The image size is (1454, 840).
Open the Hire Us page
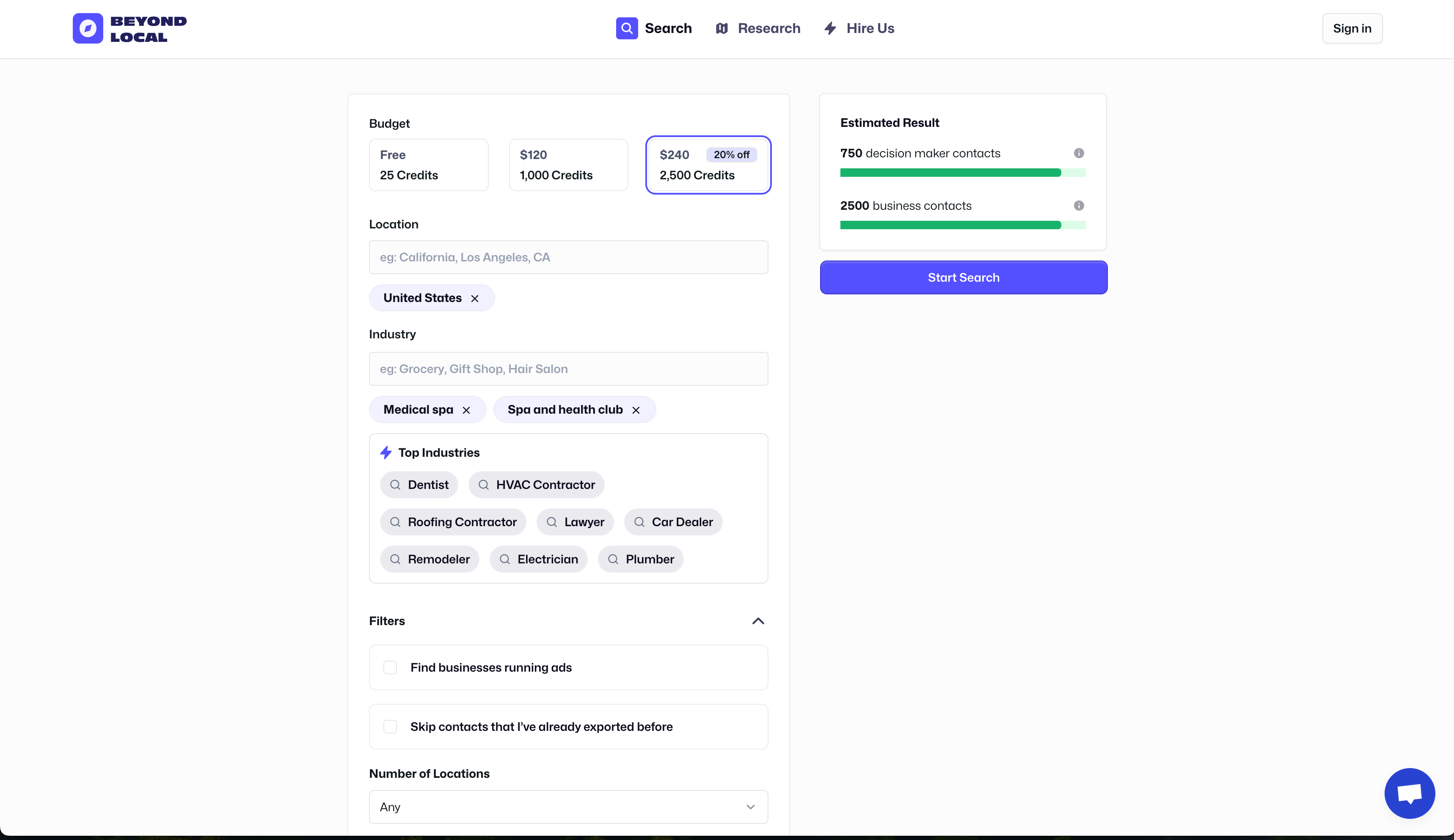pos(859,28)
